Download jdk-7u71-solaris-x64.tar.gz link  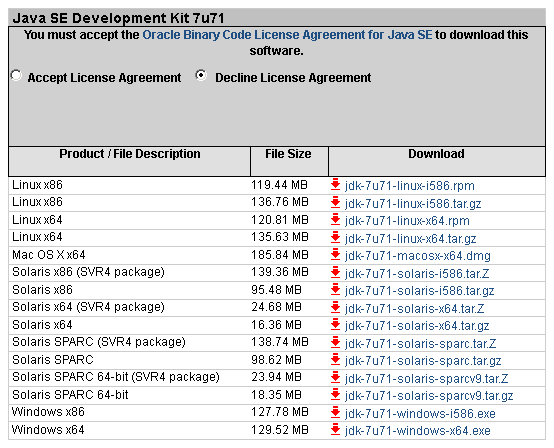click(x=417, y=326)
